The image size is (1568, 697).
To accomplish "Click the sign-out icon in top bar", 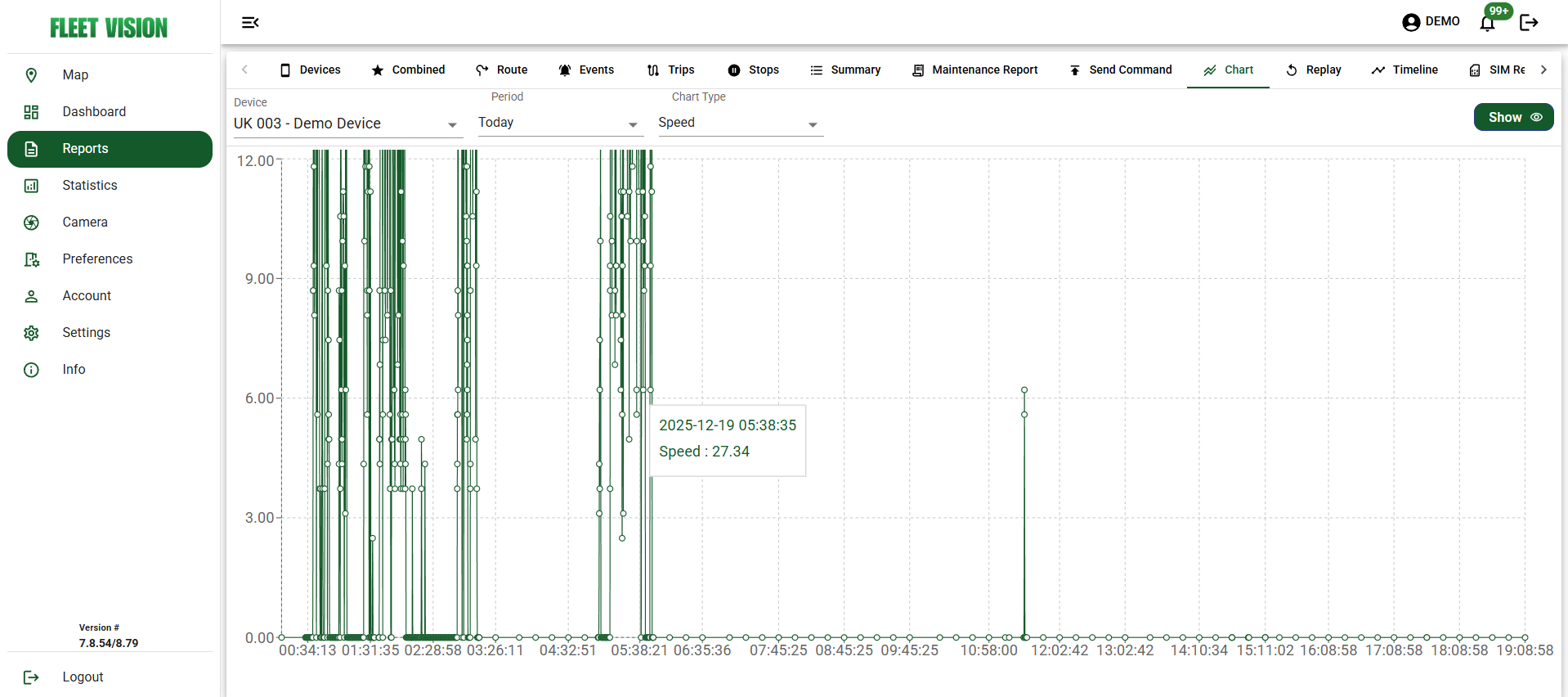I will click(1528, 23).
